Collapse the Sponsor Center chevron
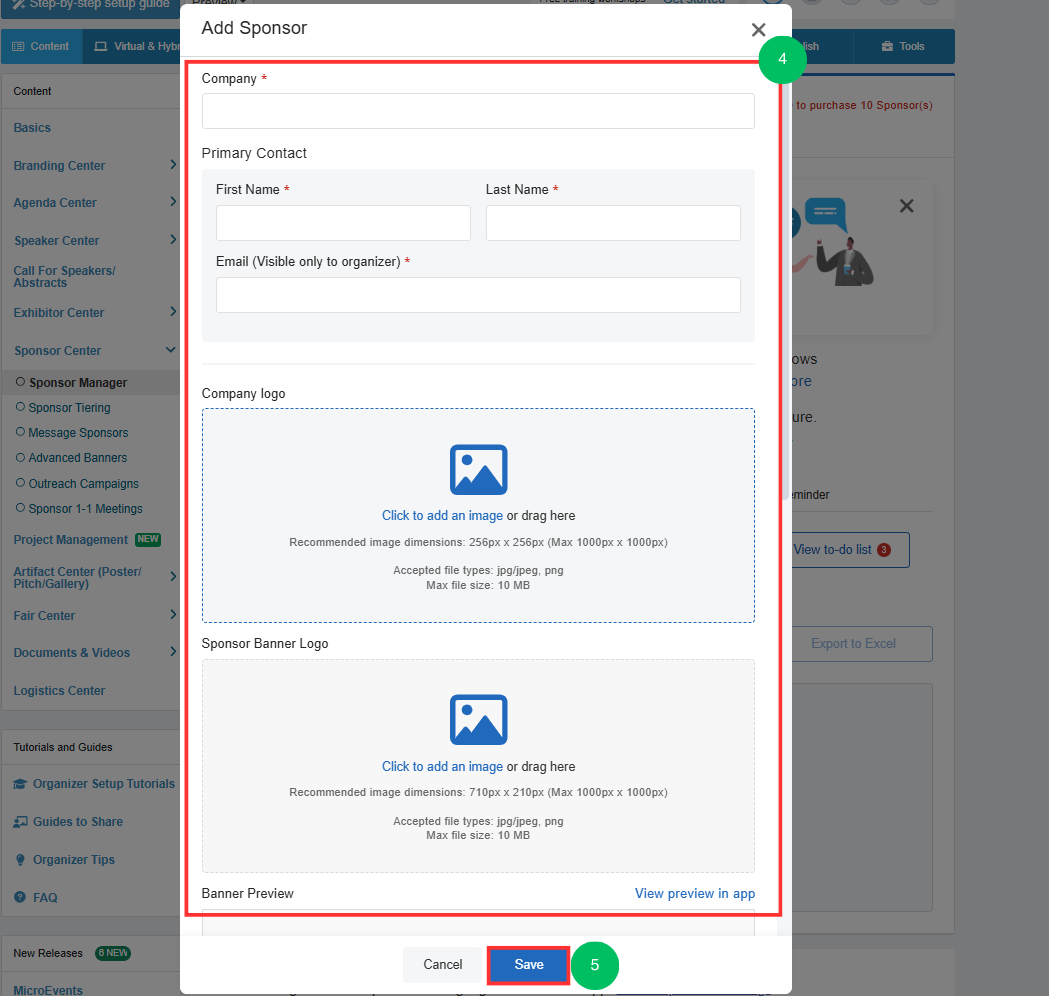1049x996 pixels. [171, 350]
